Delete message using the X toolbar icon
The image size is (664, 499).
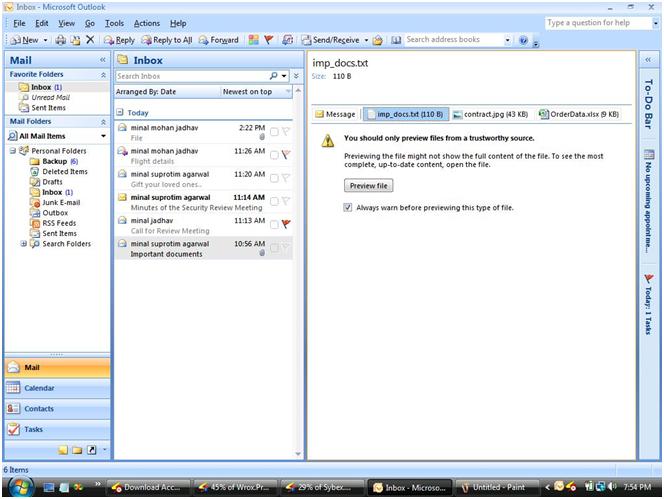click(x=90, y=40)
